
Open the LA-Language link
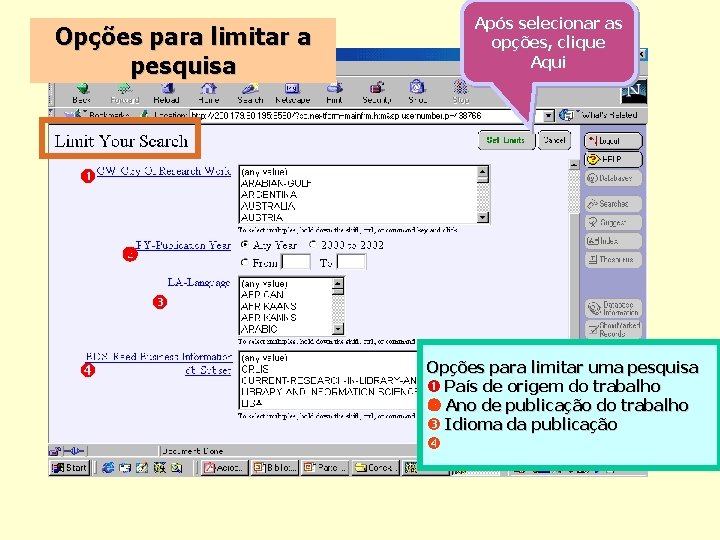[198, 282]
